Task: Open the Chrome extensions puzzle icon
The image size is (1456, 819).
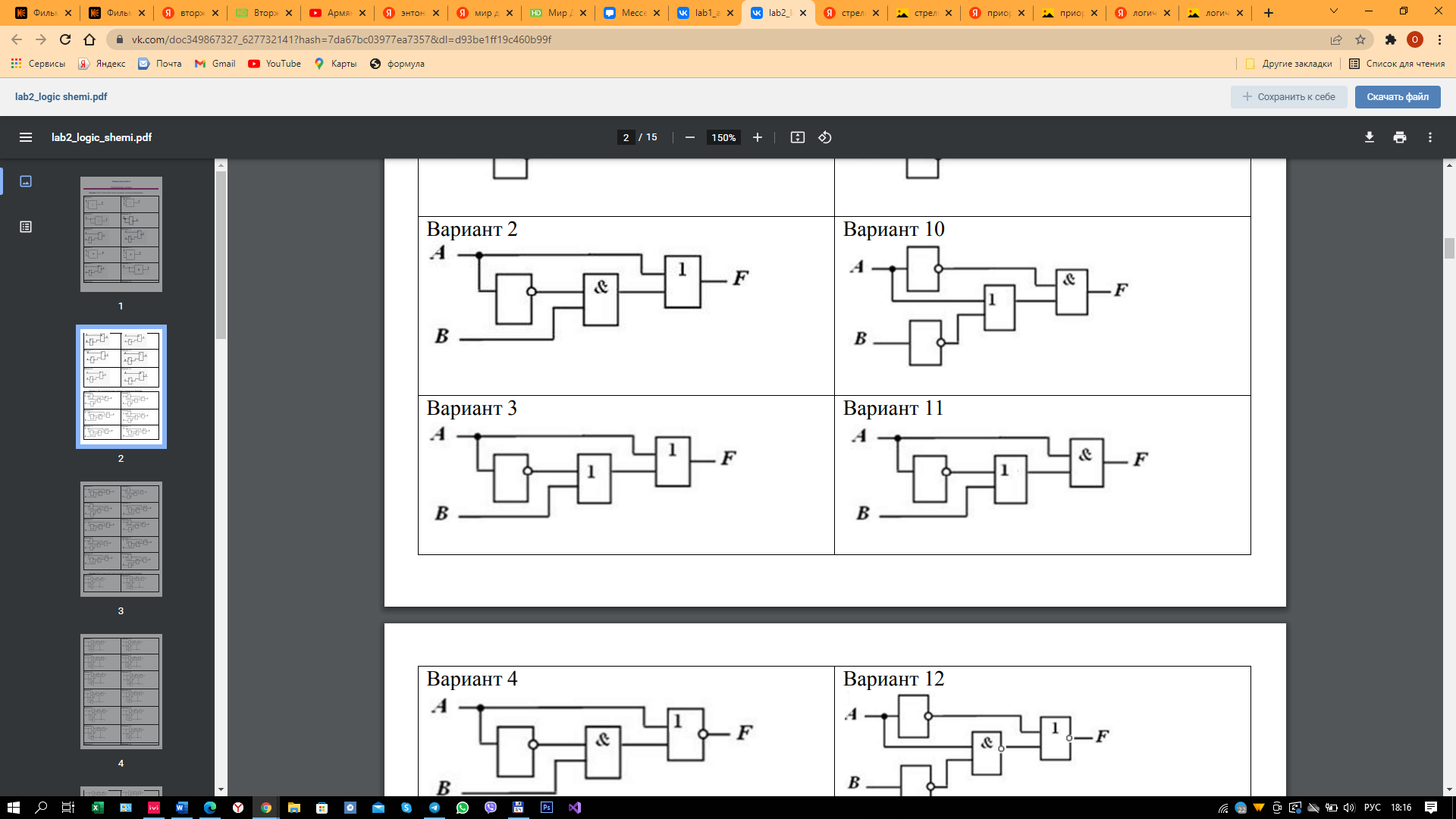Action: [x=1390, y=39]
